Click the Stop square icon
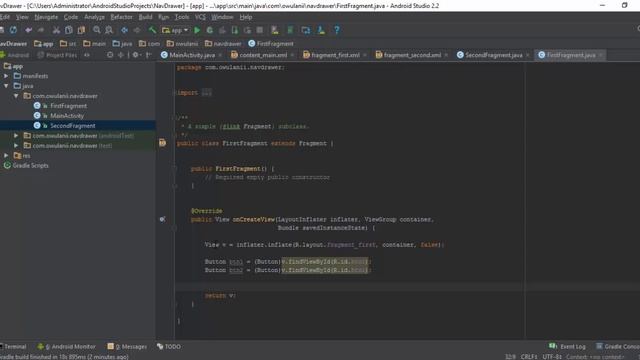Image resolution: width=640 pixels, height=360 pixels. pyautogui.click(x=260, y=30)
